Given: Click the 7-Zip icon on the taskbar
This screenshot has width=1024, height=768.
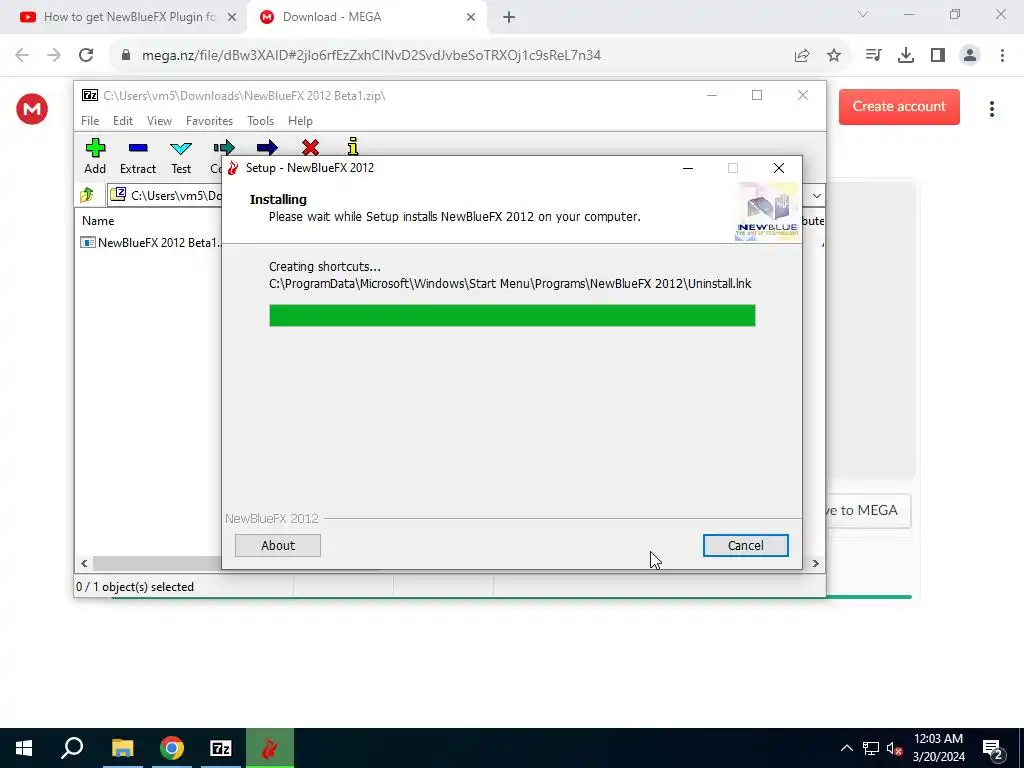Looking at the screenshot, I should coord(221,748).
